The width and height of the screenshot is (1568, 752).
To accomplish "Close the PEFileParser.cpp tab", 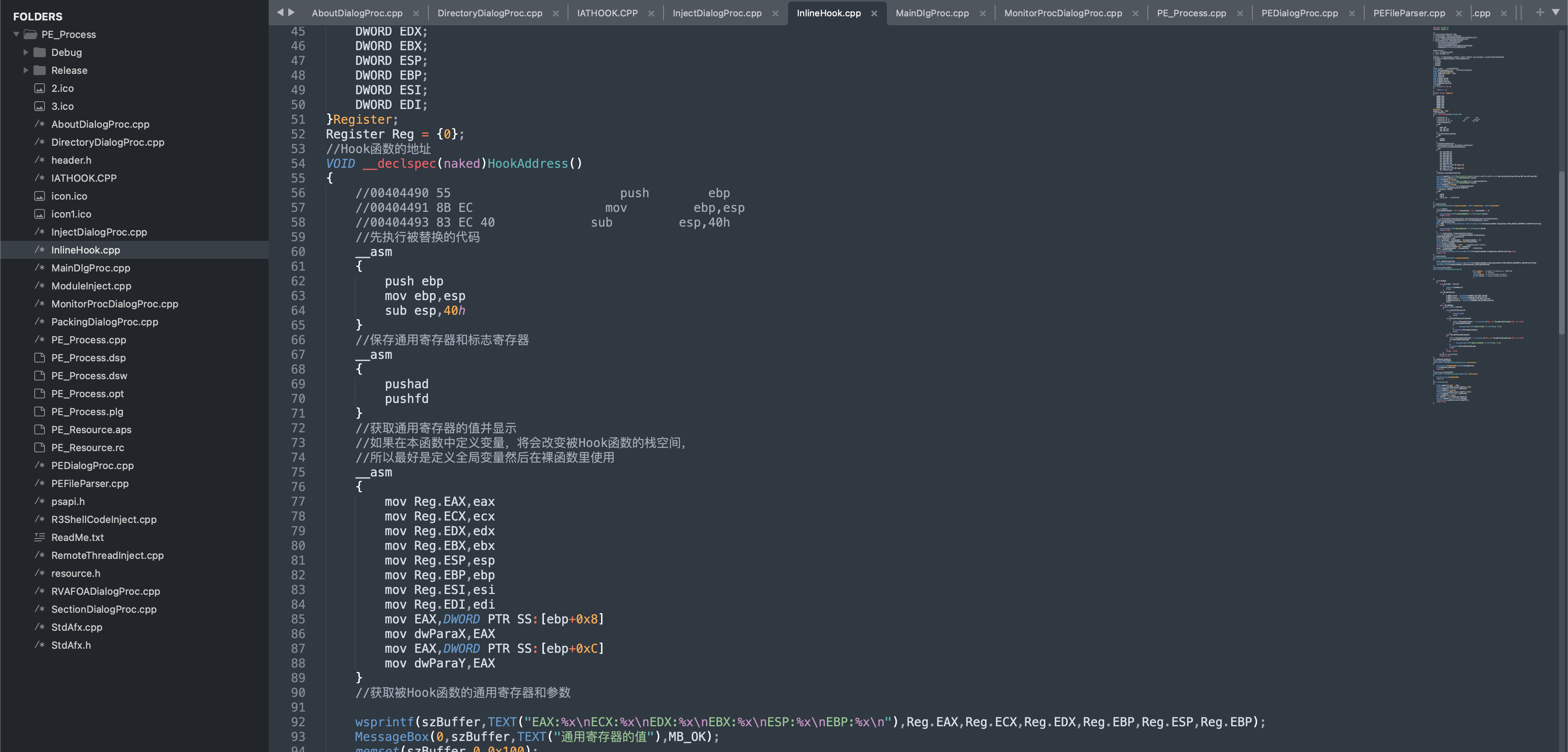I will coord(1459,13).
